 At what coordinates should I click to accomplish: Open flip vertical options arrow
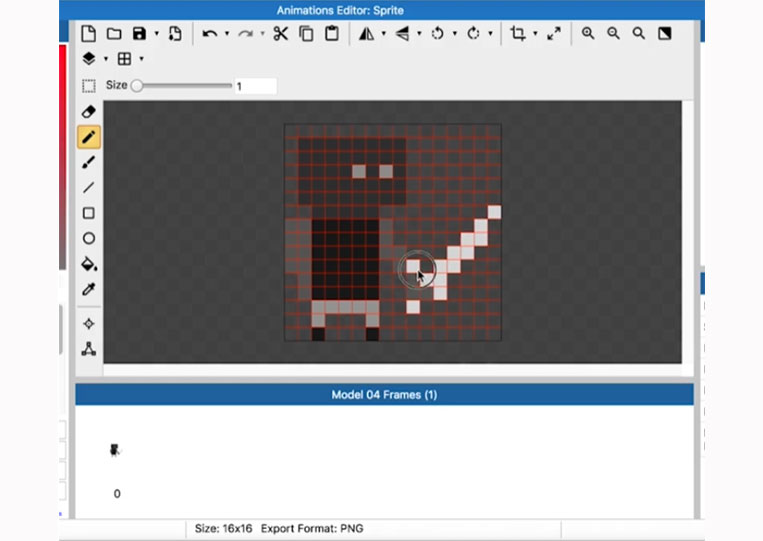click(x=419, y=34)
